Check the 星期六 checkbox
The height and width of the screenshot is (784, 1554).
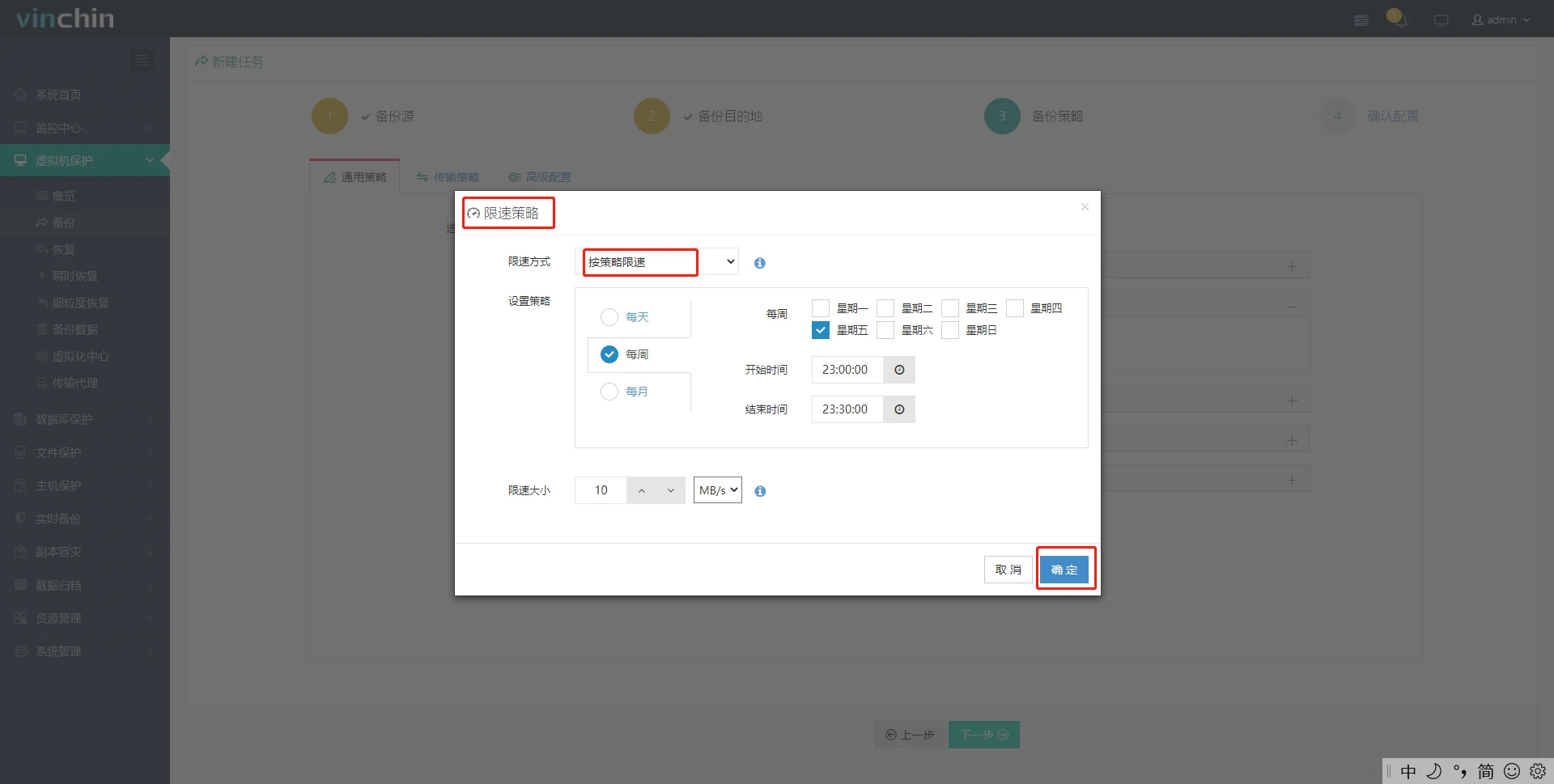[x=885, y=330]
